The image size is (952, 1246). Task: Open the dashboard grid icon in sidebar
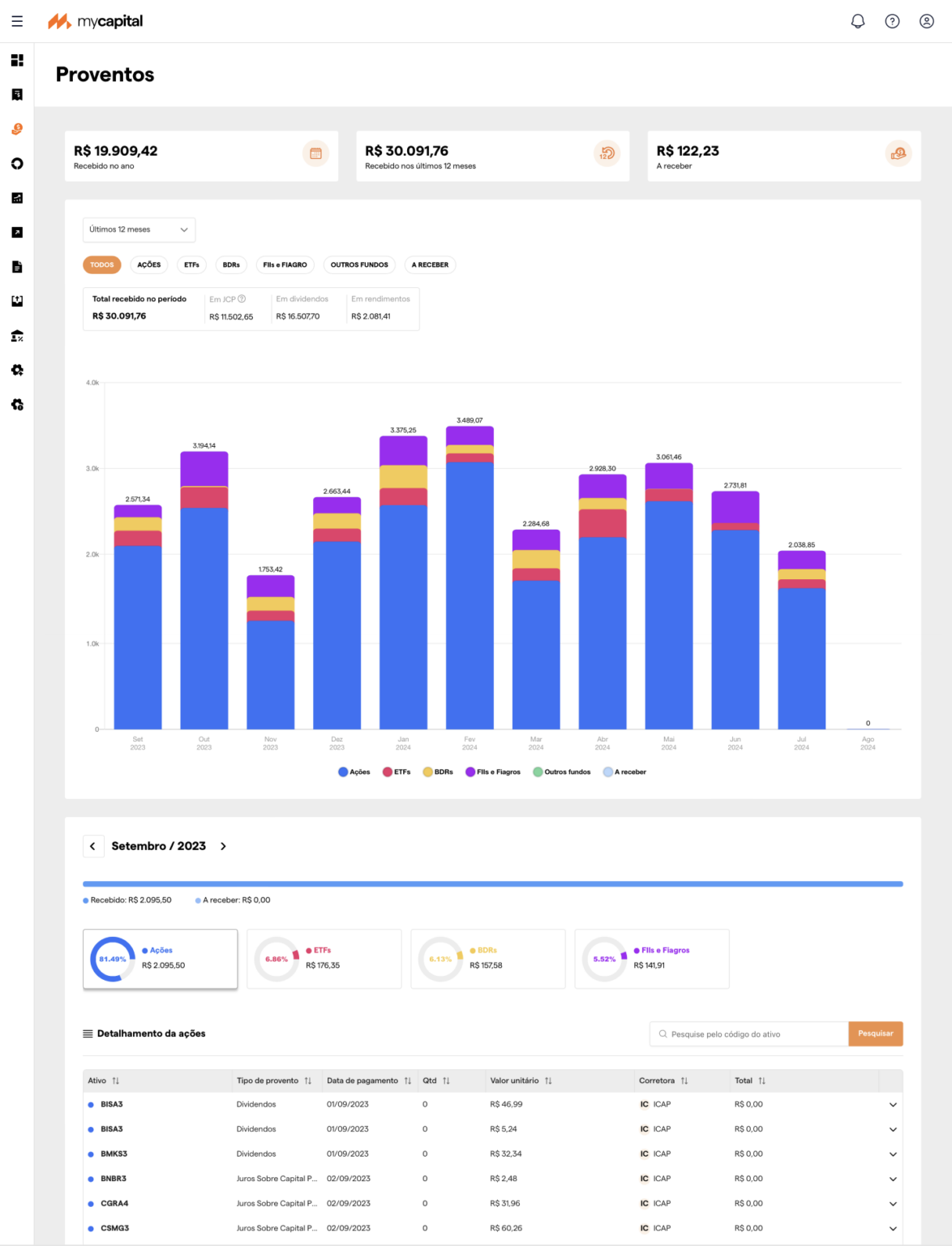point(17,60)
